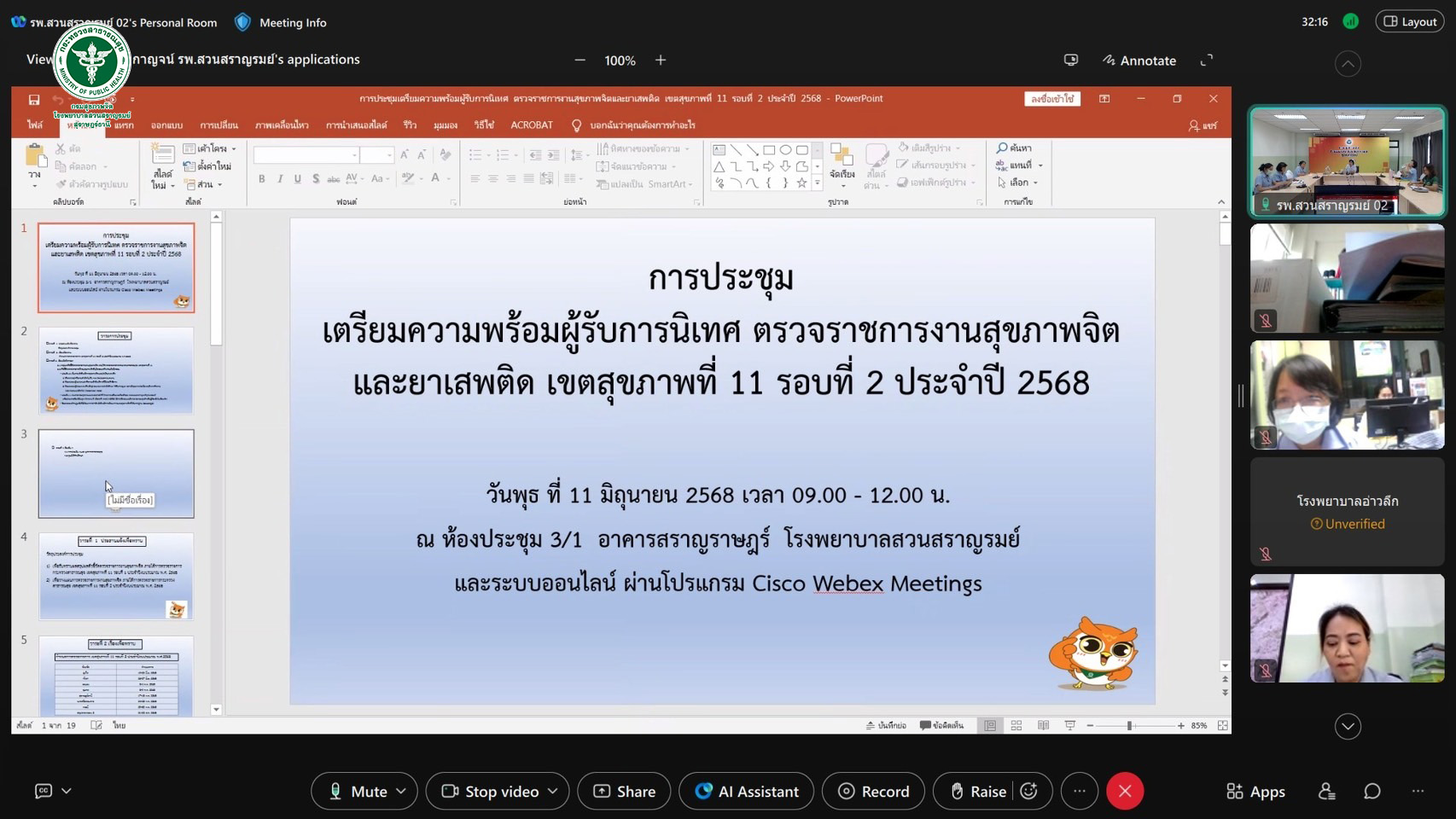Zoom out shared content with minus
The width and height of the screenshot is (1456, 819).
[580, 61]
